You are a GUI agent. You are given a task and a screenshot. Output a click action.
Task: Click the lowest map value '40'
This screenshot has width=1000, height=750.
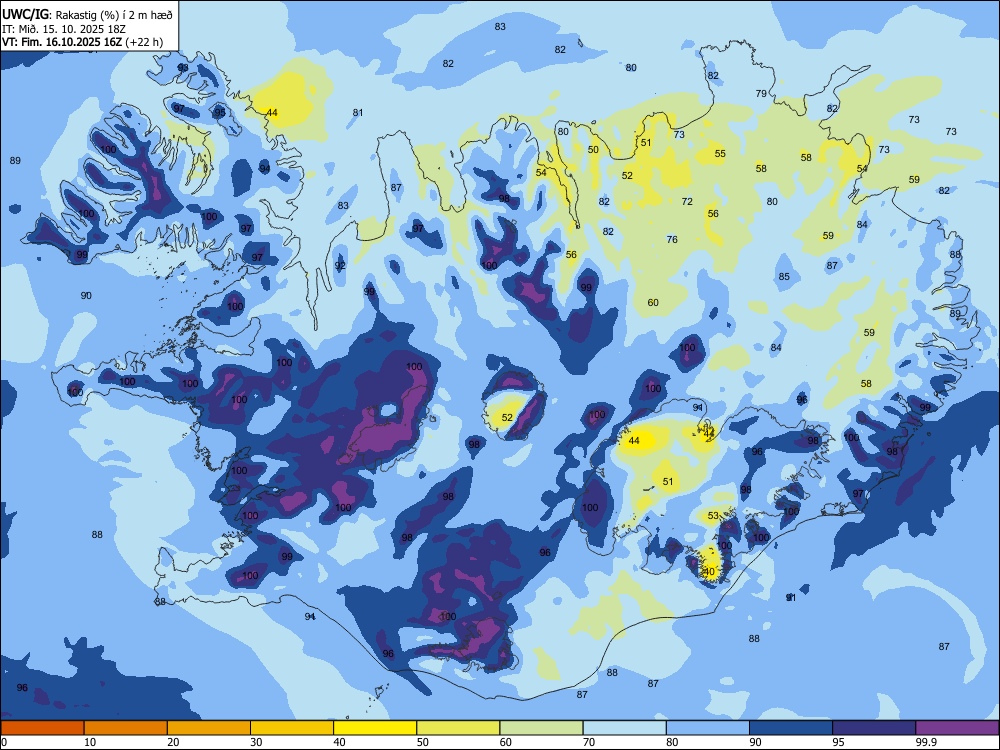(x=709, y=571)
